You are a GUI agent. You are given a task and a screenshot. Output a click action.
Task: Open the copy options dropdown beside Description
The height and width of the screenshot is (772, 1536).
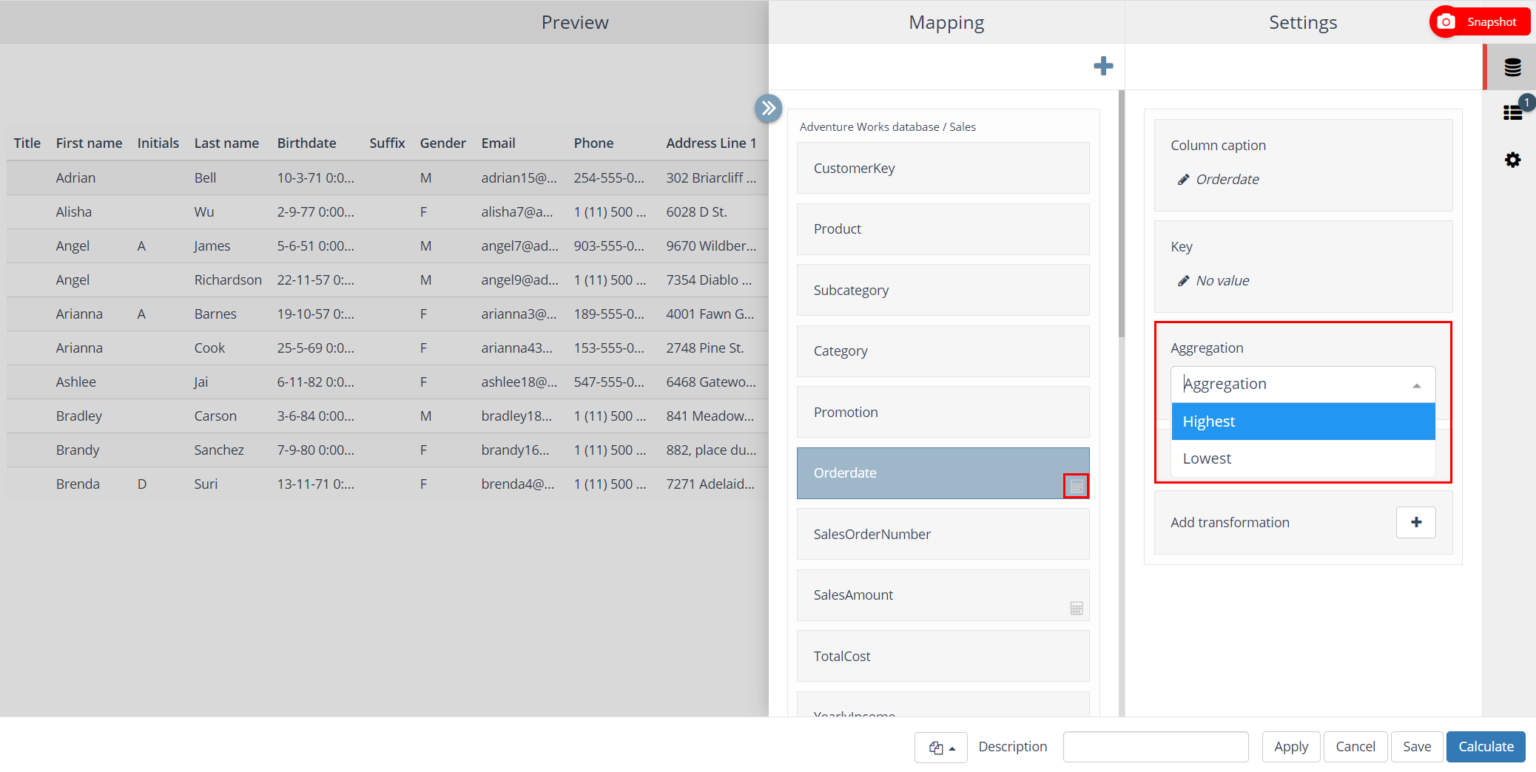click(940, 747)
